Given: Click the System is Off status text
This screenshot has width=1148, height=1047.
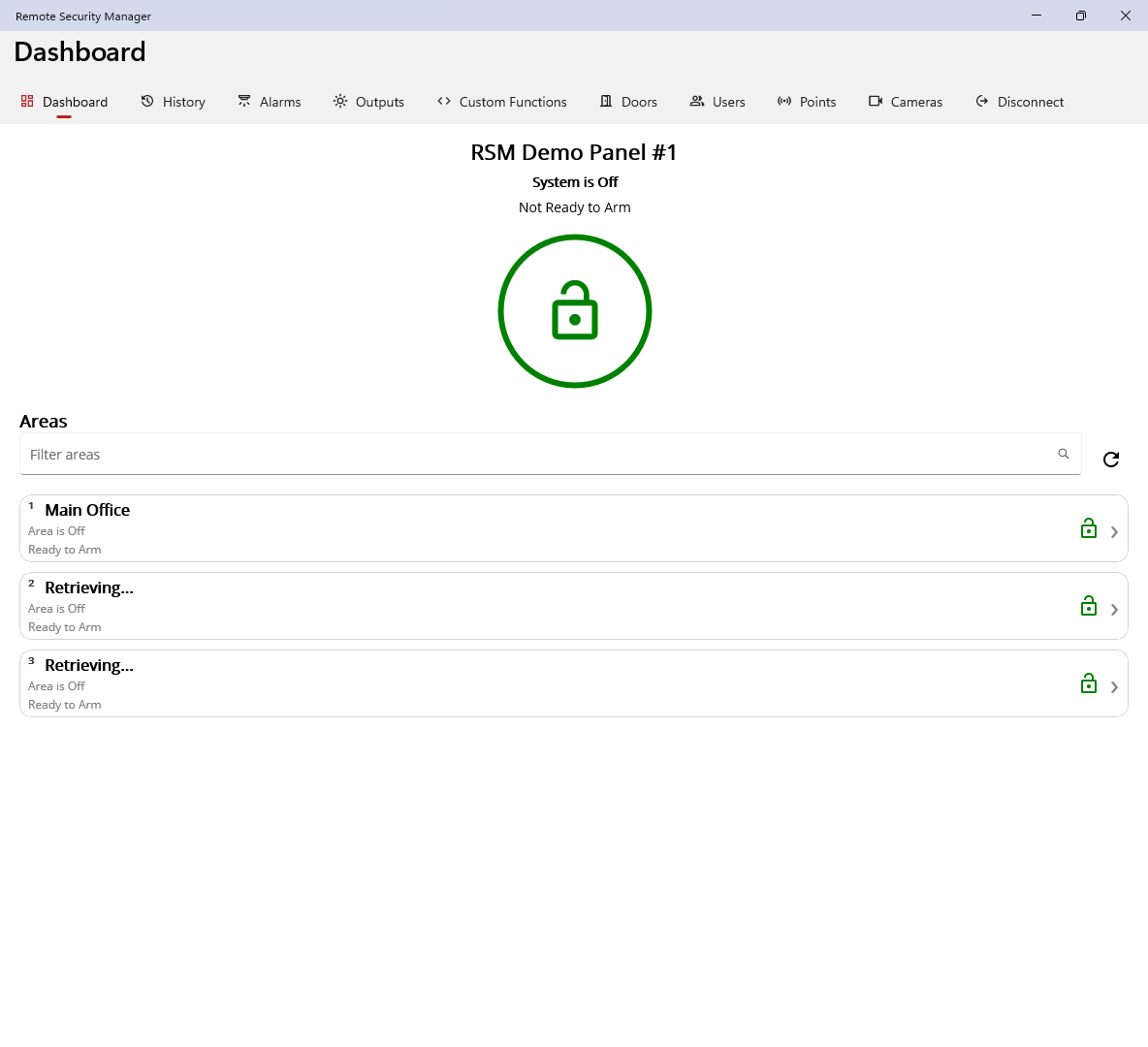Looking at the screenshot, I should (575, 182).
